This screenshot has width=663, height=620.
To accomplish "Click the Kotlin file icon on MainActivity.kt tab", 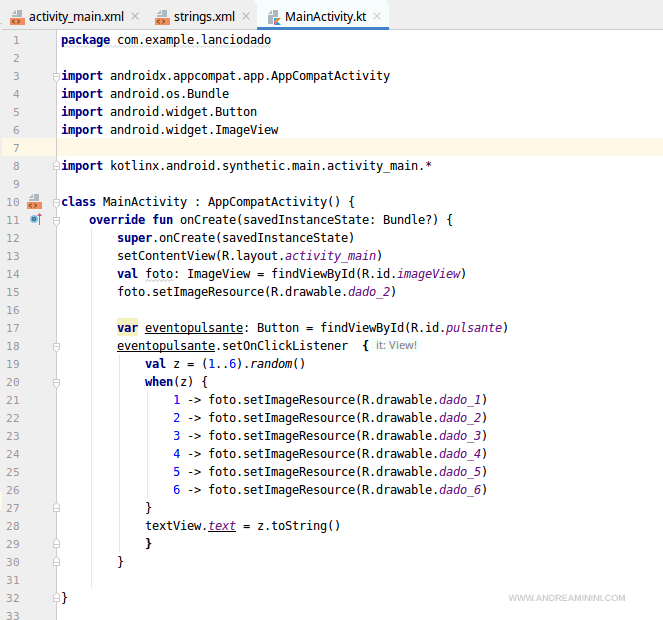I will pos(274,17).
